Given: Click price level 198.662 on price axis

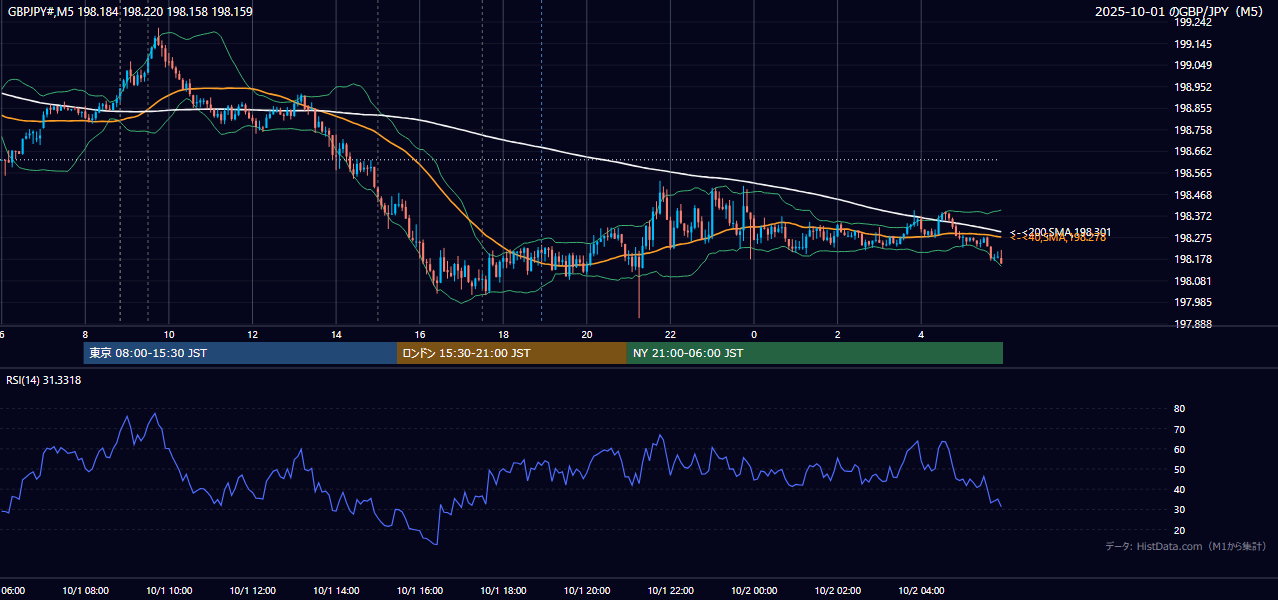Looking at the screenshot, I should click(x=1193, y=152).
